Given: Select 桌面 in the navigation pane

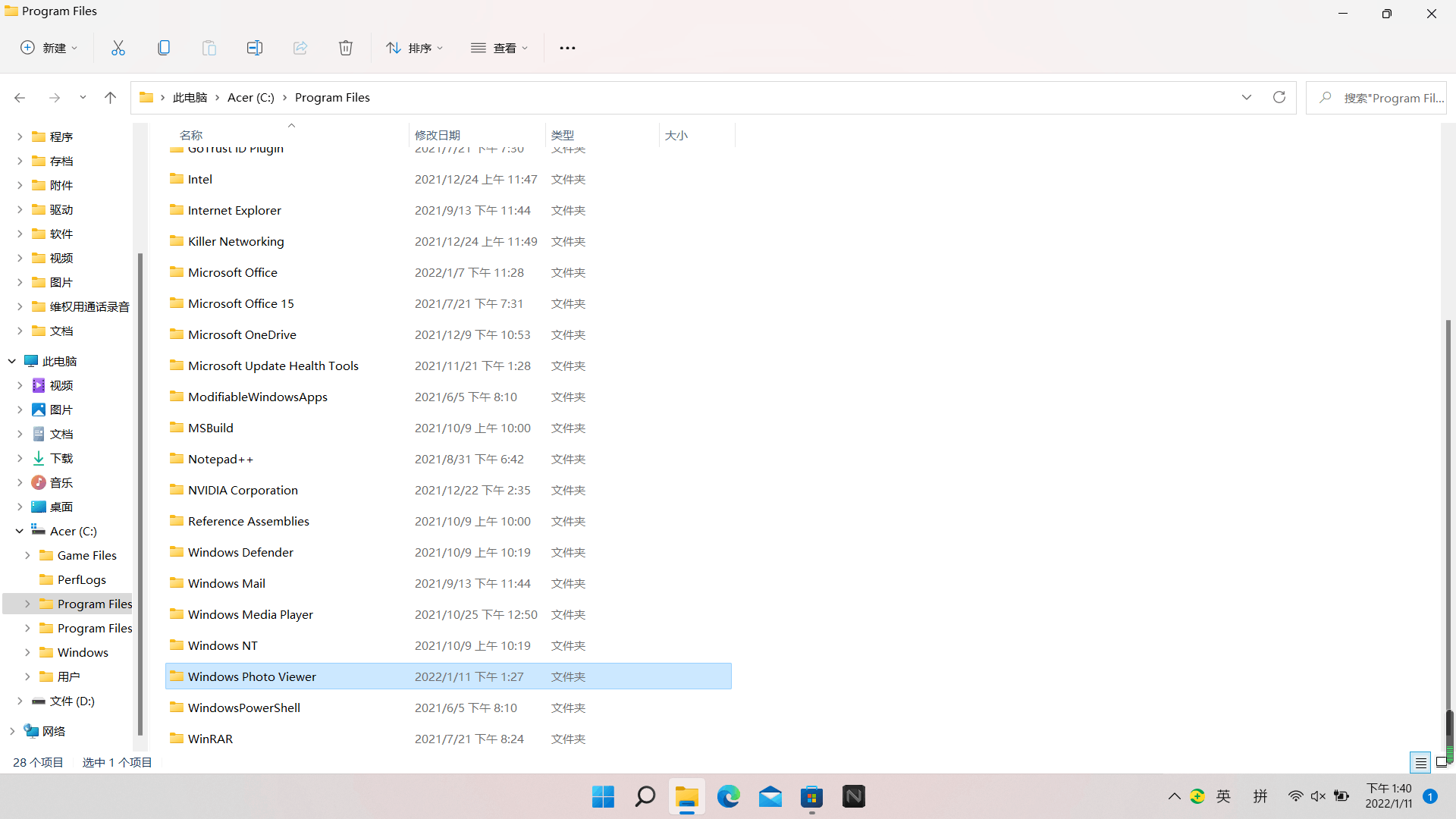Looking at the screenshot, I should tap(61, 507).
